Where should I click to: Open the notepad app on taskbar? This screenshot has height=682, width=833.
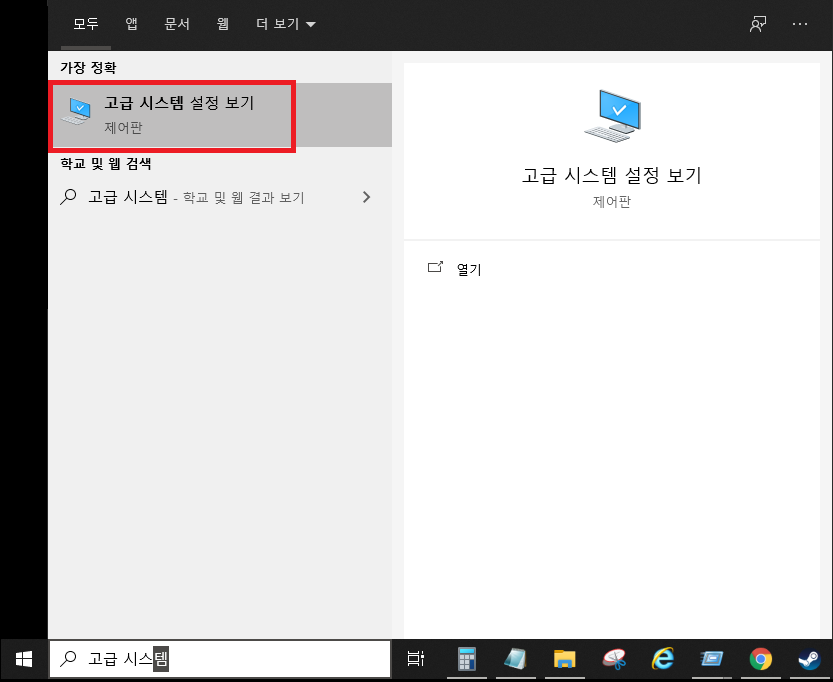(515, 659)
